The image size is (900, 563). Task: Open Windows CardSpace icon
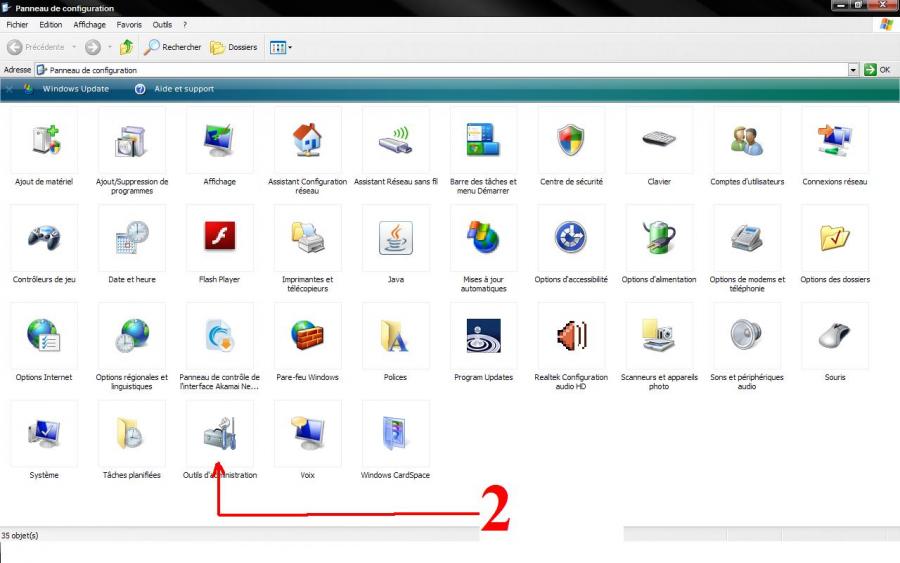[x=395, y=434]
